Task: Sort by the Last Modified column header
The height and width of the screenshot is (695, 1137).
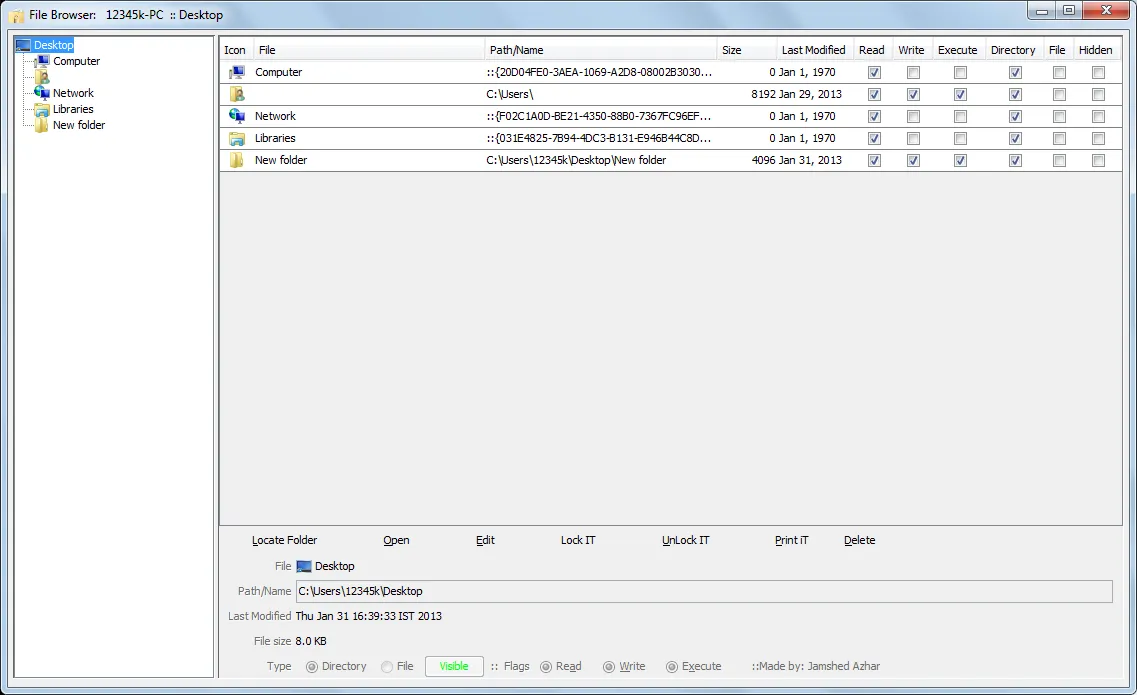Action: (x=814, y=50)
